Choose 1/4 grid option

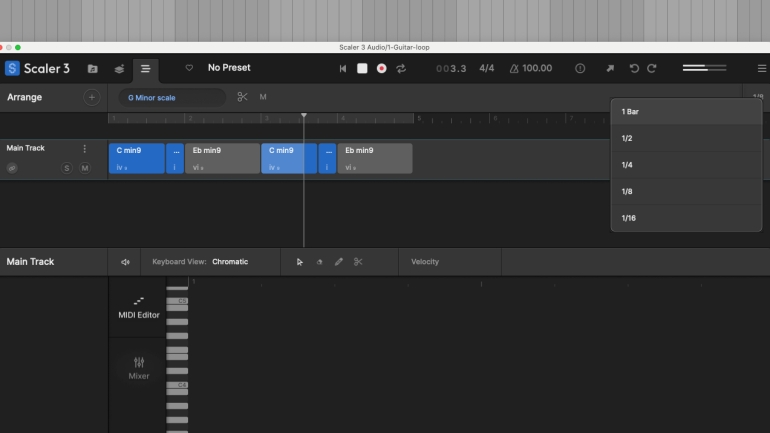[686, 165]
